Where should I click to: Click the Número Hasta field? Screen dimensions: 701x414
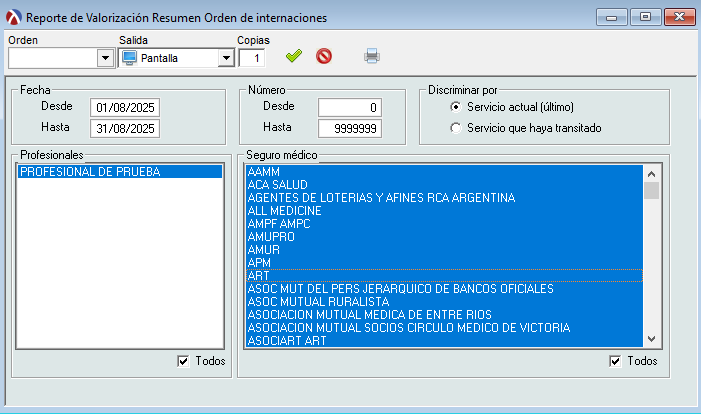click(349, 128)
